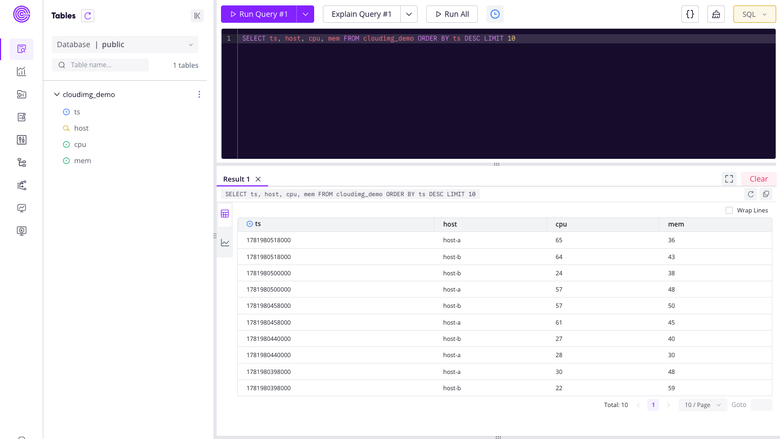Clear the query results
This screenshot has height=439, width=780.
pyautogui.click(x=759, y=179)
